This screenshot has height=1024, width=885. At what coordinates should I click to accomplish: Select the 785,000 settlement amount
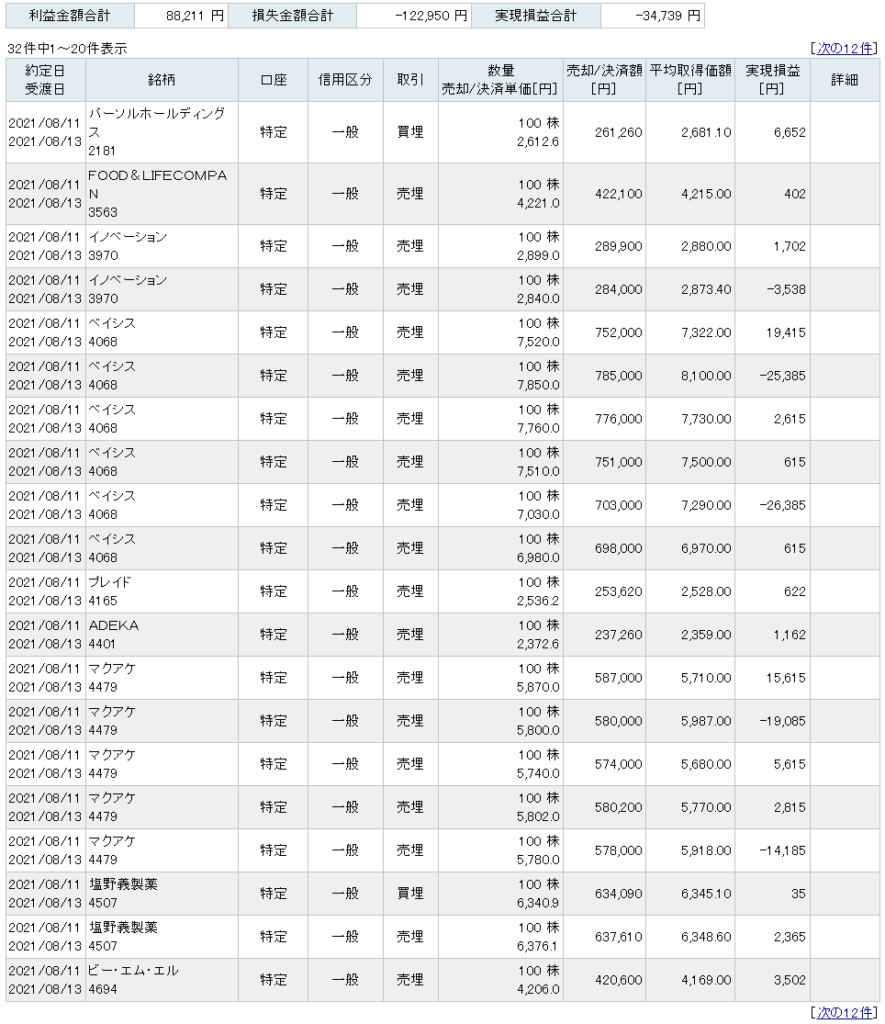tap(619, 376)
